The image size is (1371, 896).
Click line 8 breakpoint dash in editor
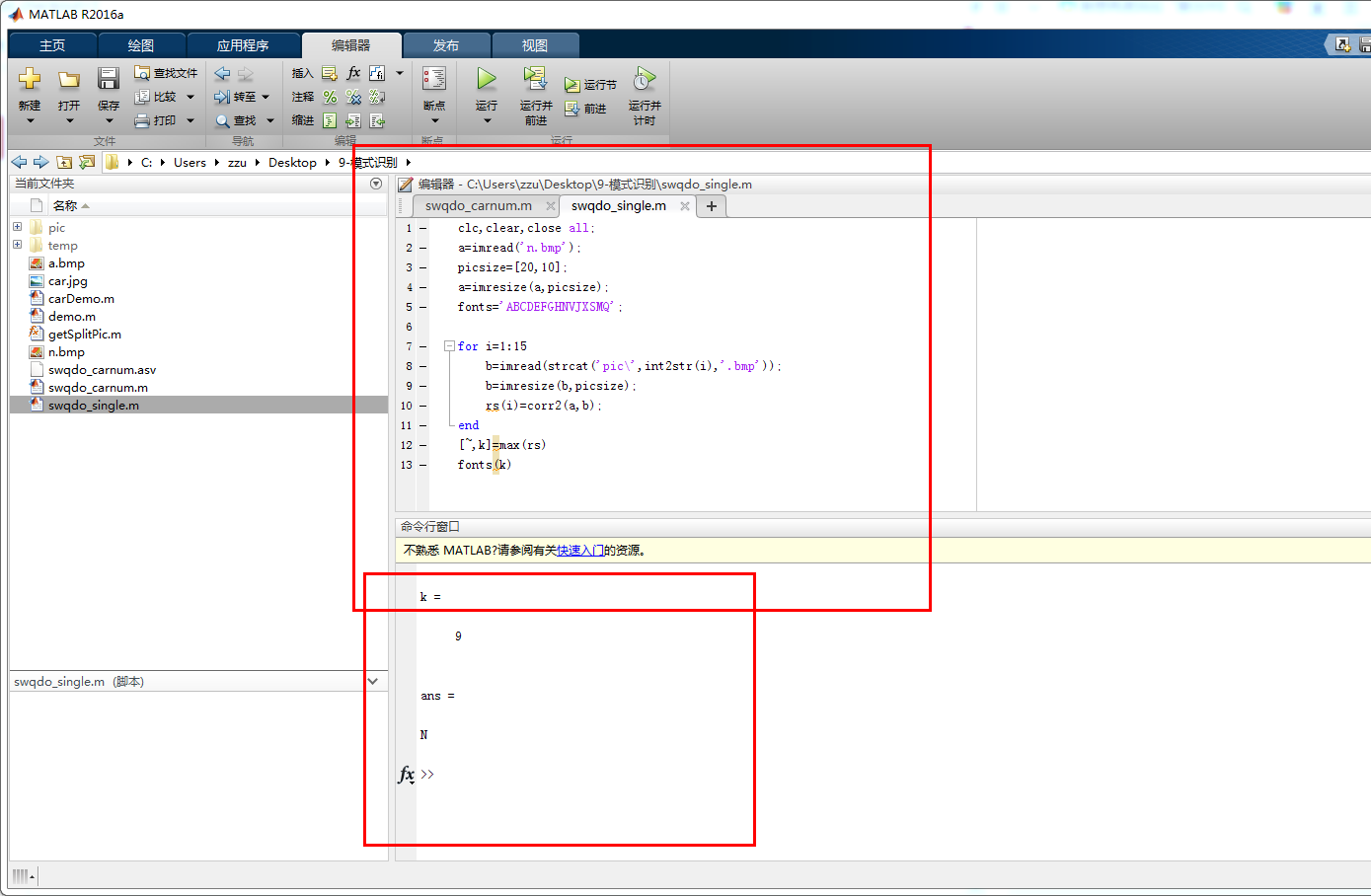[x=422, y=366]
